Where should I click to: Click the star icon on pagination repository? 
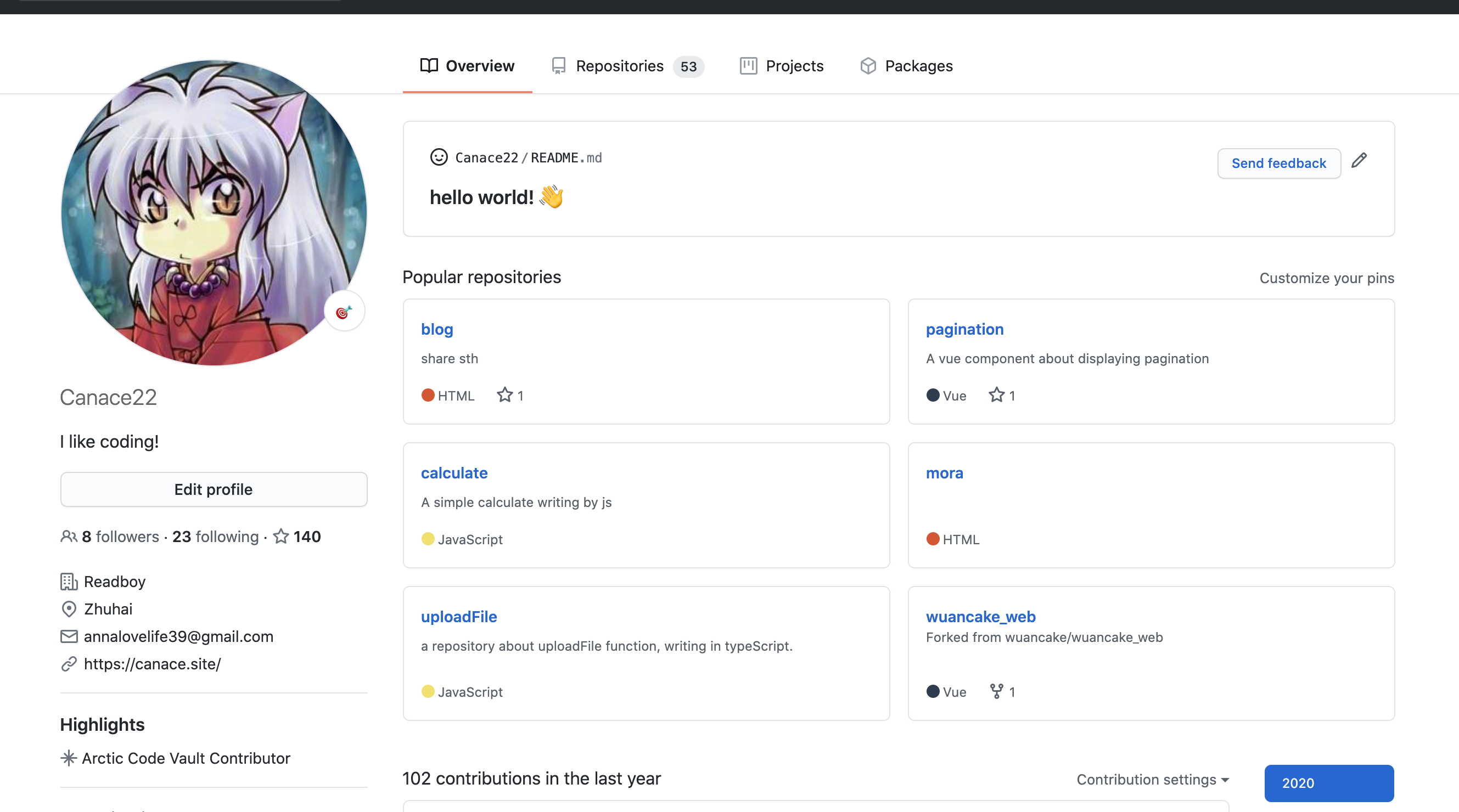click(x=996, y=394)
